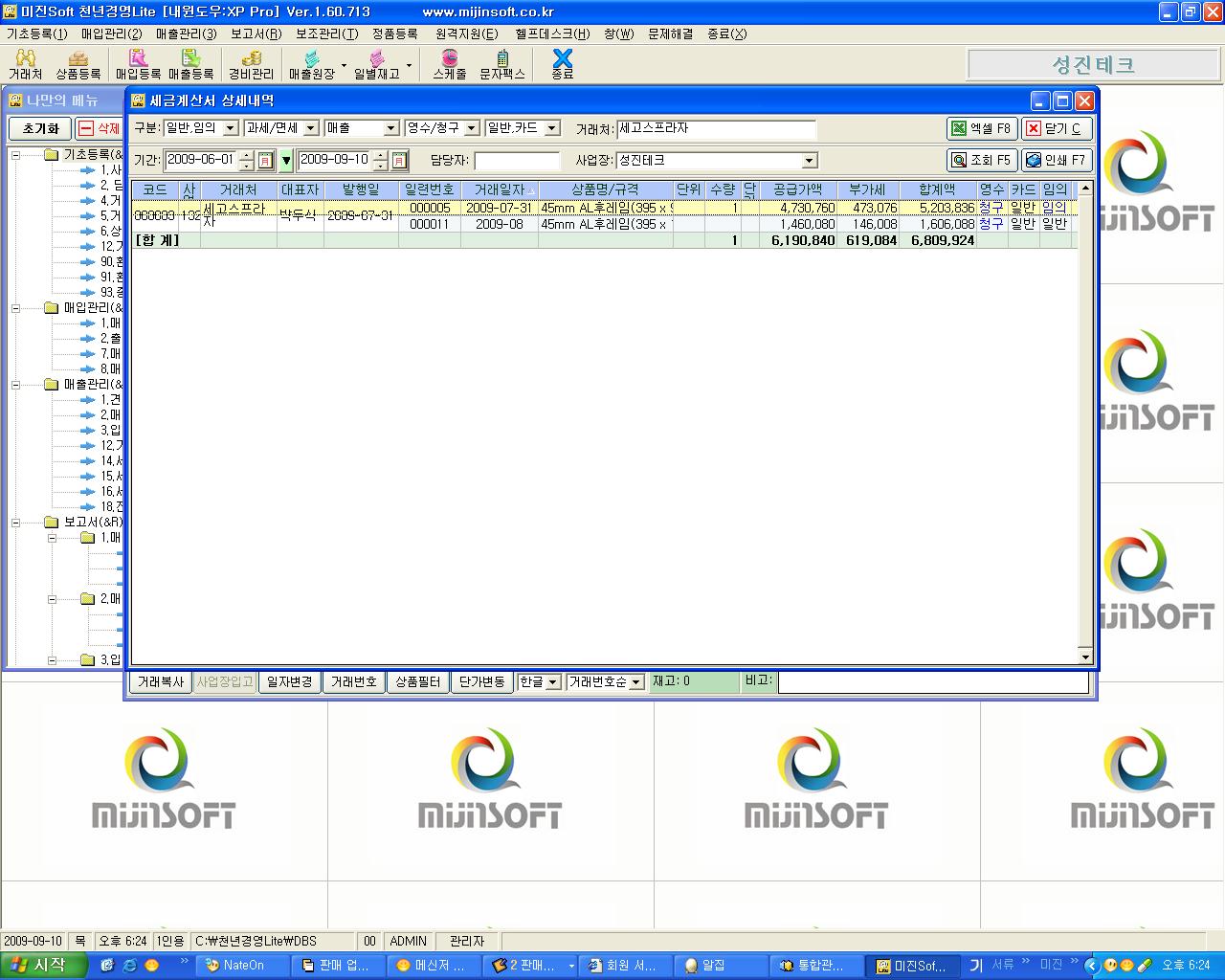Viewport: 1225px width, 980px height.
Task: Sort by the 거래일자 column header
Action: click(x=500, y=190)
